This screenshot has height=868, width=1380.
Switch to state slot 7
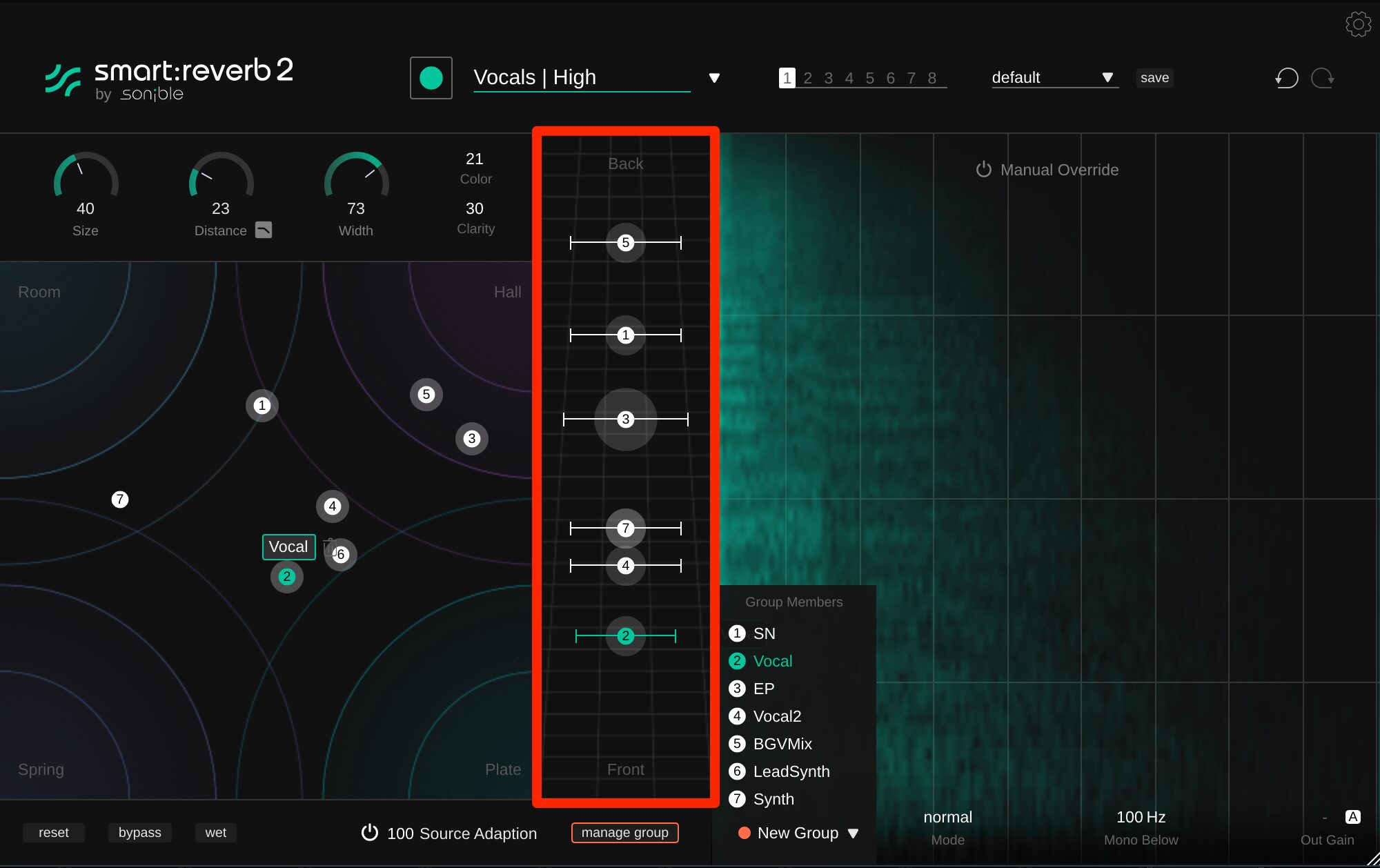click(911, 78)
